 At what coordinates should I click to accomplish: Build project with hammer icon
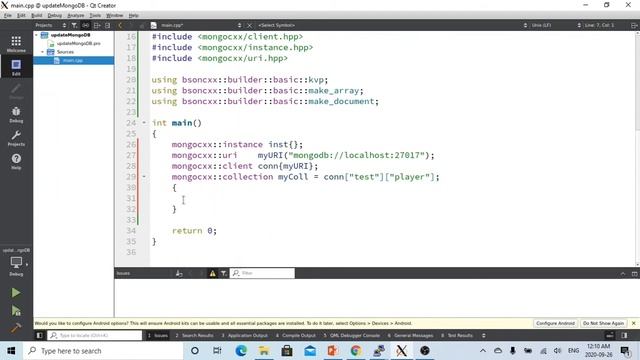(16, 327)
